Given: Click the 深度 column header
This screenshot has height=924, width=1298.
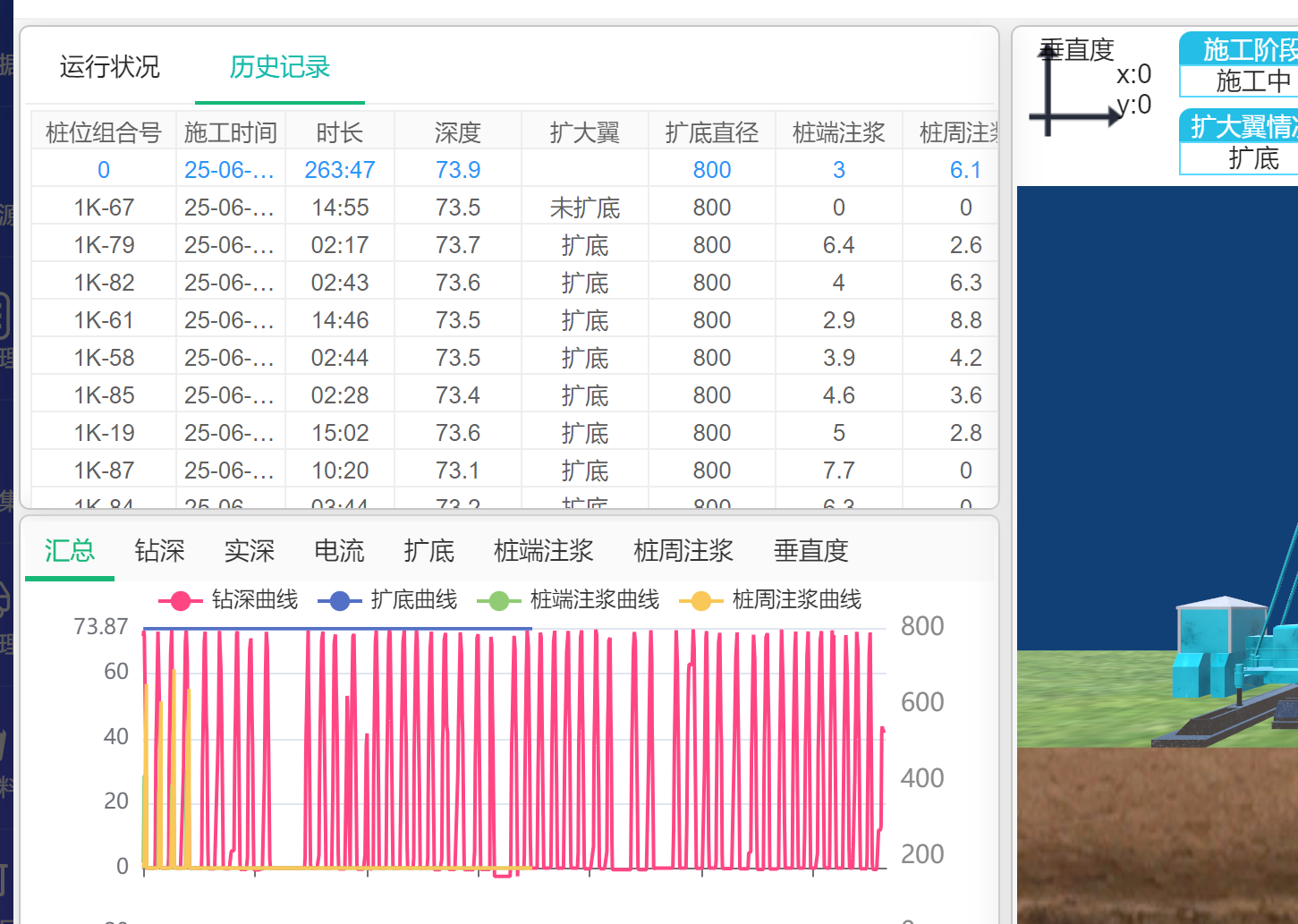Looking at the screenshot, I should pos(457,132).
